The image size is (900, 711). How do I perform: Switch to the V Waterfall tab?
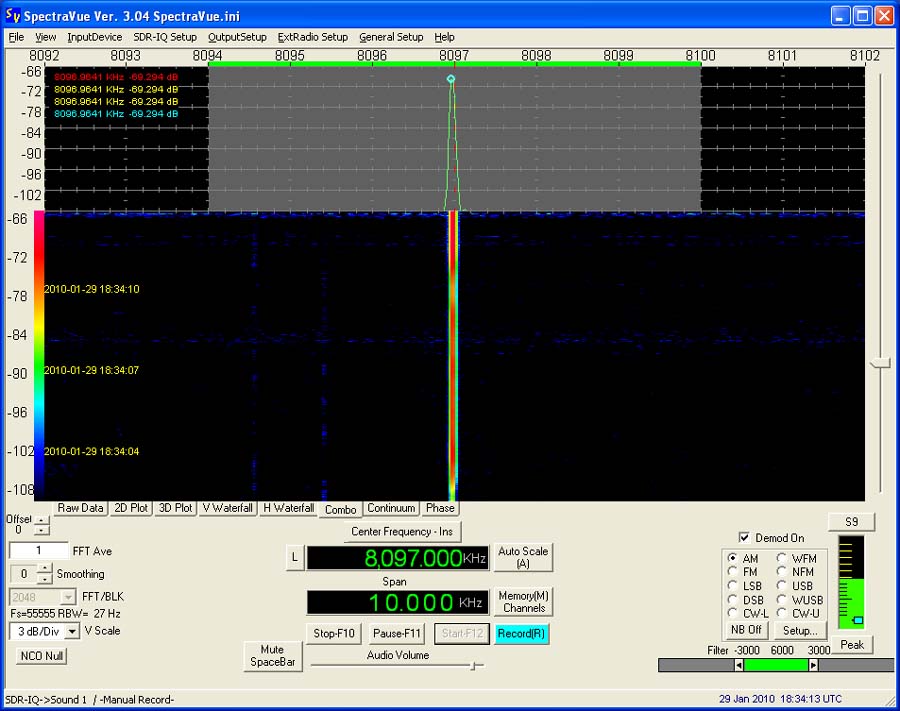click(228, 508)
